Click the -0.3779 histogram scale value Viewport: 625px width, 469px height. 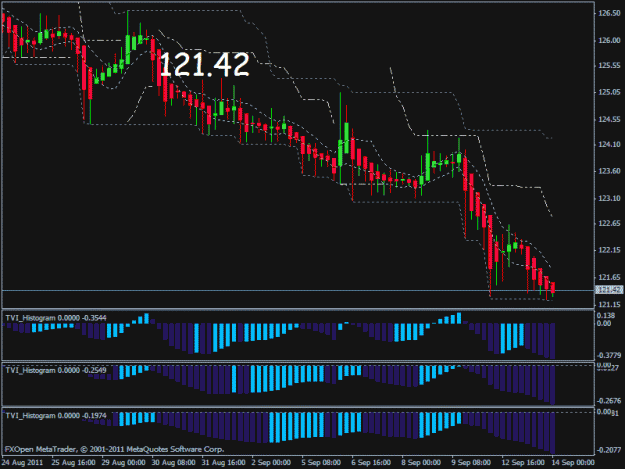pyautogui.click(x=609, y=355)
